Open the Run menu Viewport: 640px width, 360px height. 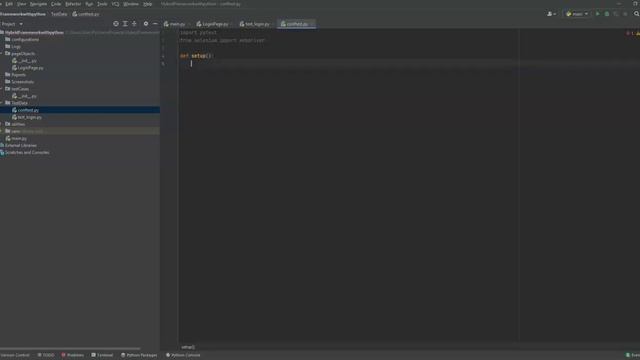click(89, 4)
